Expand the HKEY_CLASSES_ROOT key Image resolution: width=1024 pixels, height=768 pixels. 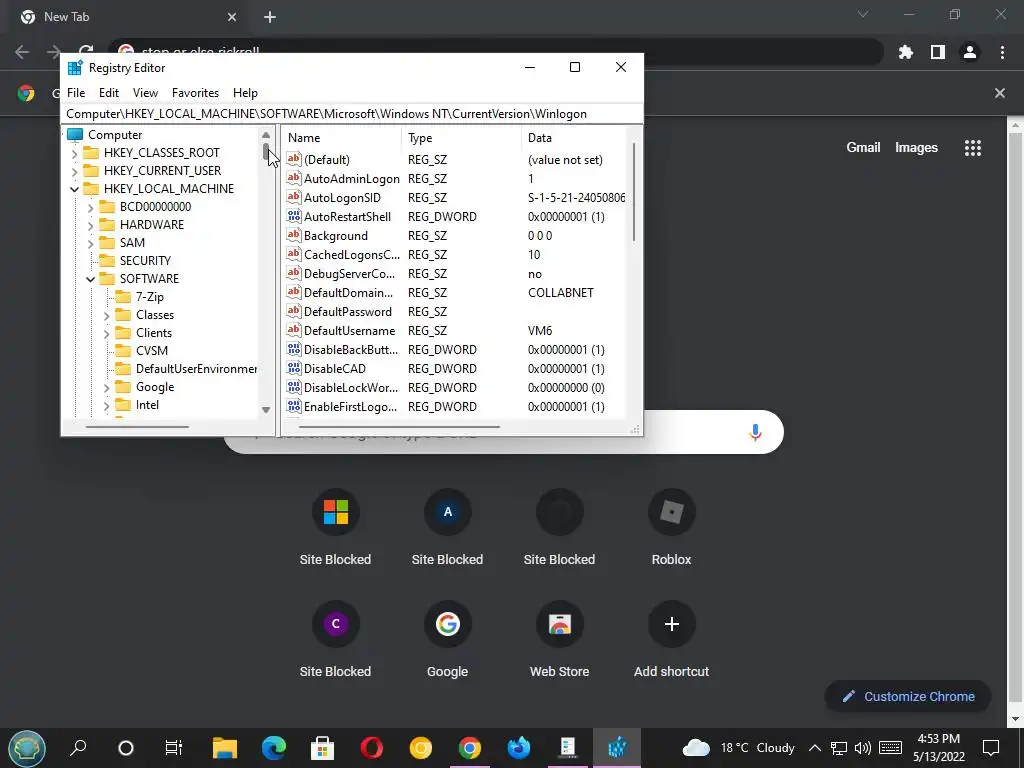coord(74,153)
